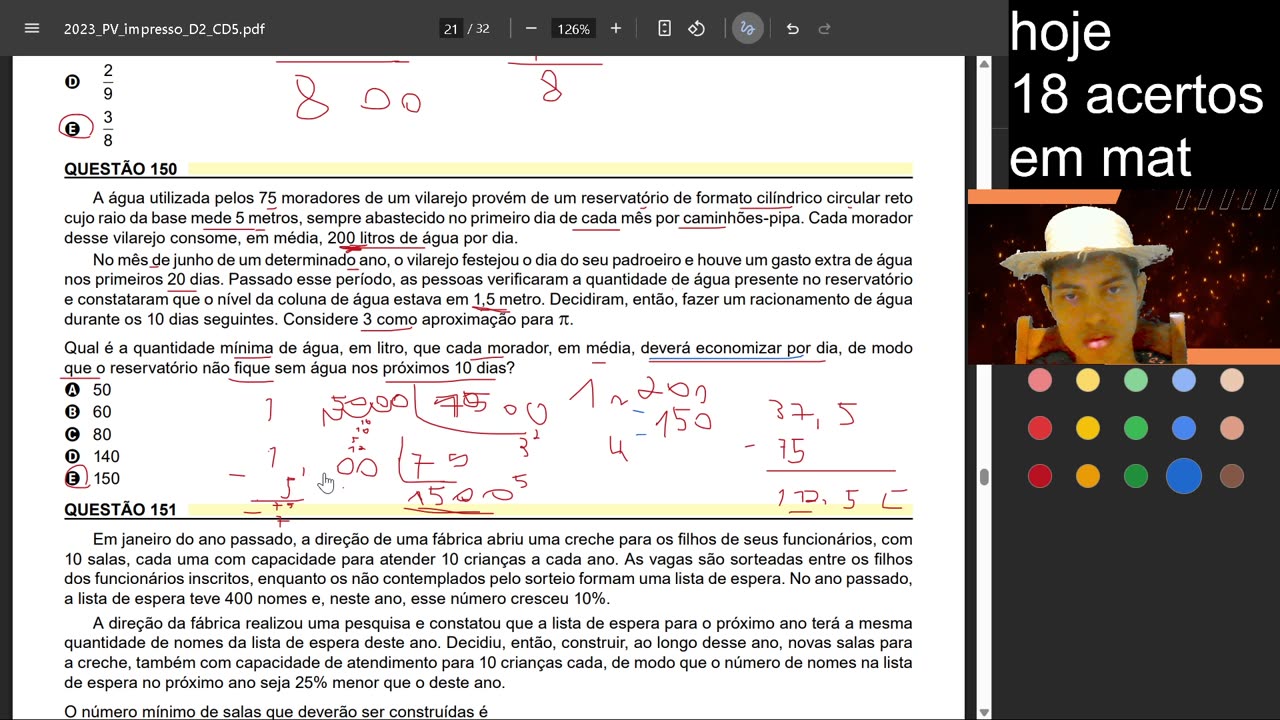This screenshot has height=720, width=1280.
Task: Click the 126% zoom level field
Action: point(573,29)
